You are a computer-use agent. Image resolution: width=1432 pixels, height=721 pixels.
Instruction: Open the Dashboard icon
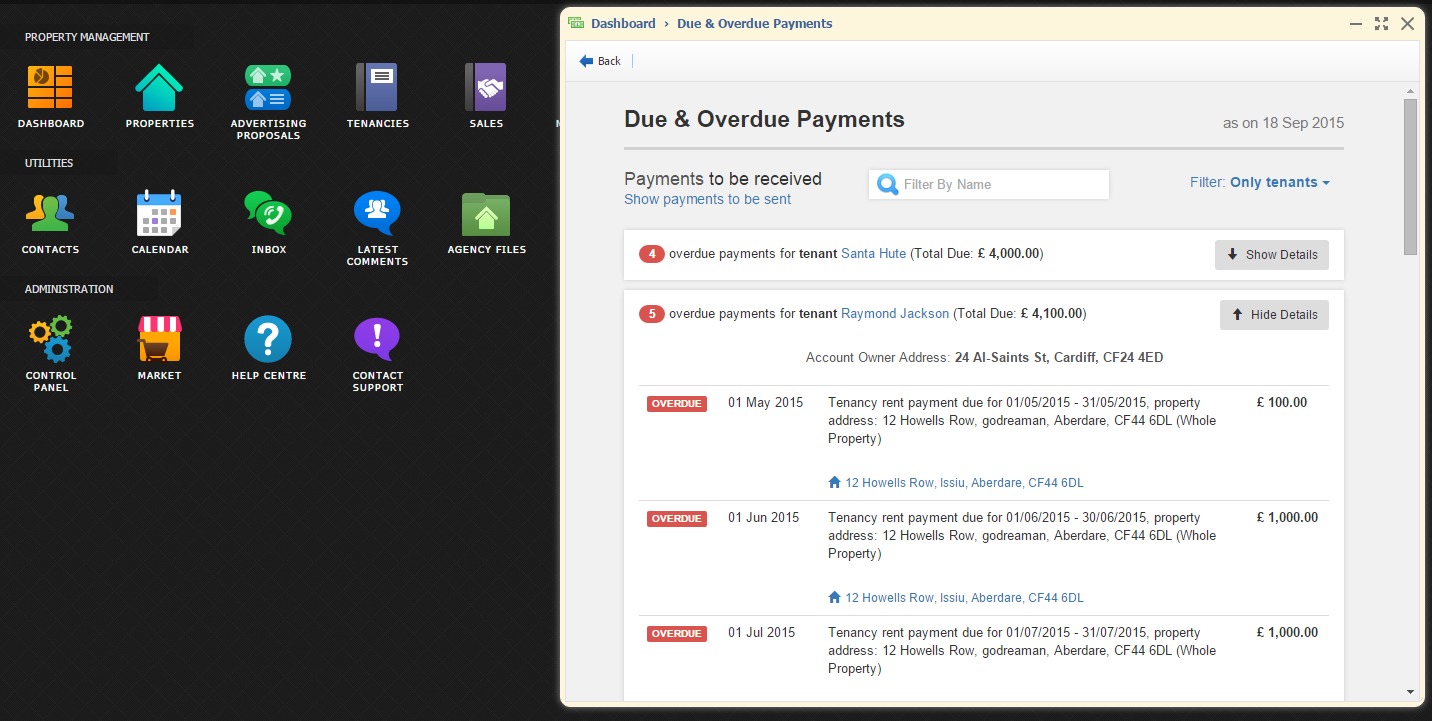click(50, 88)
